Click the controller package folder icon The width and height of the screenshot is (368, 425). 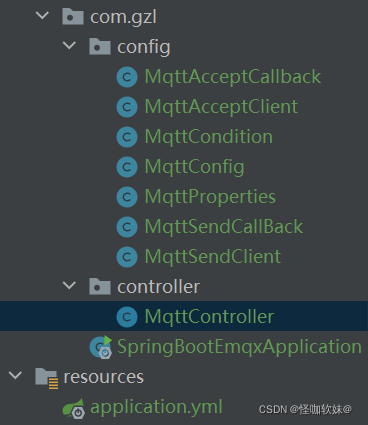pos(100,286)
